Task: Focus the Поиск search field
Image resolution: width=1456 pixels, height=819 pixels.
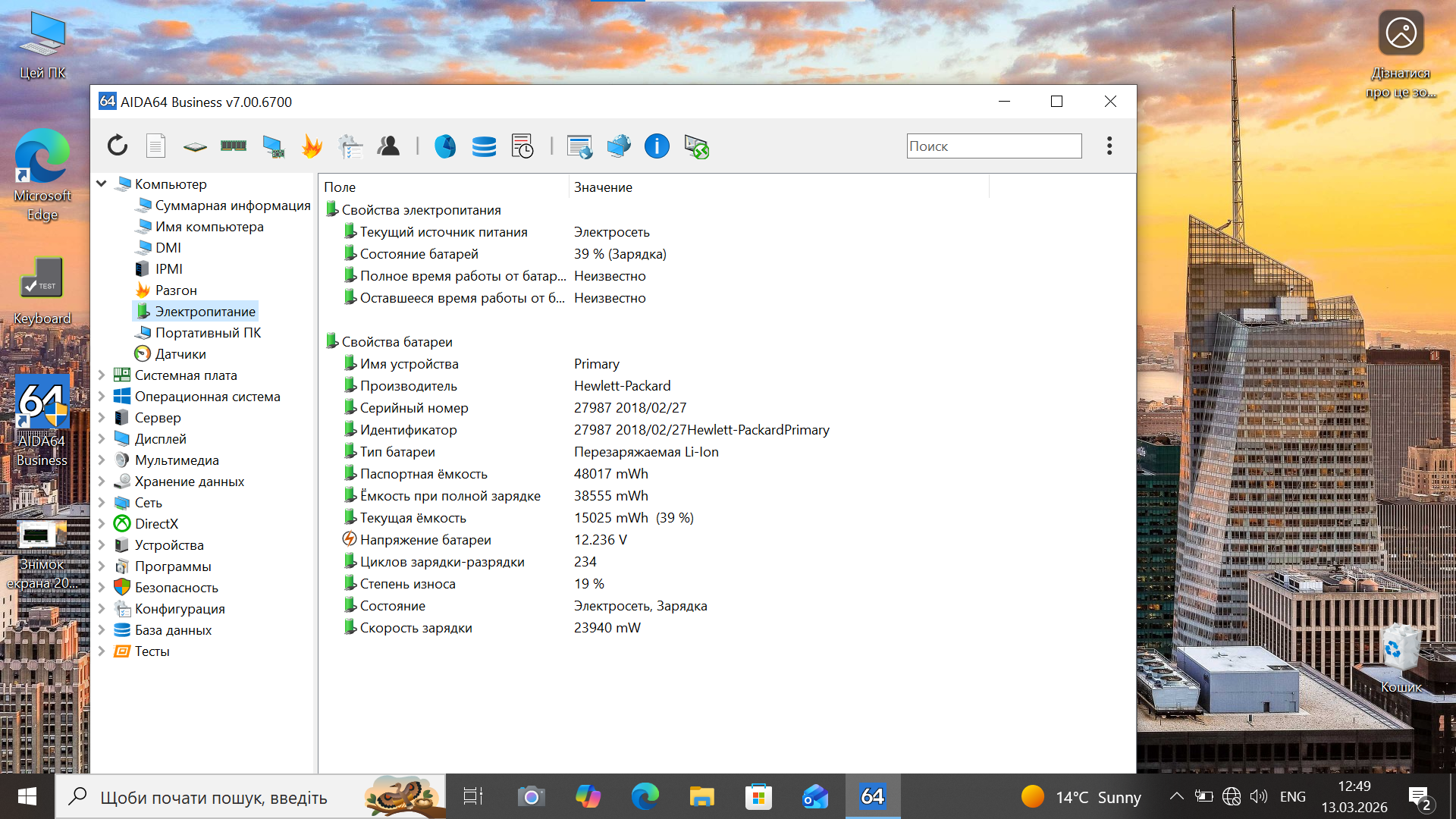Action: 993,146
